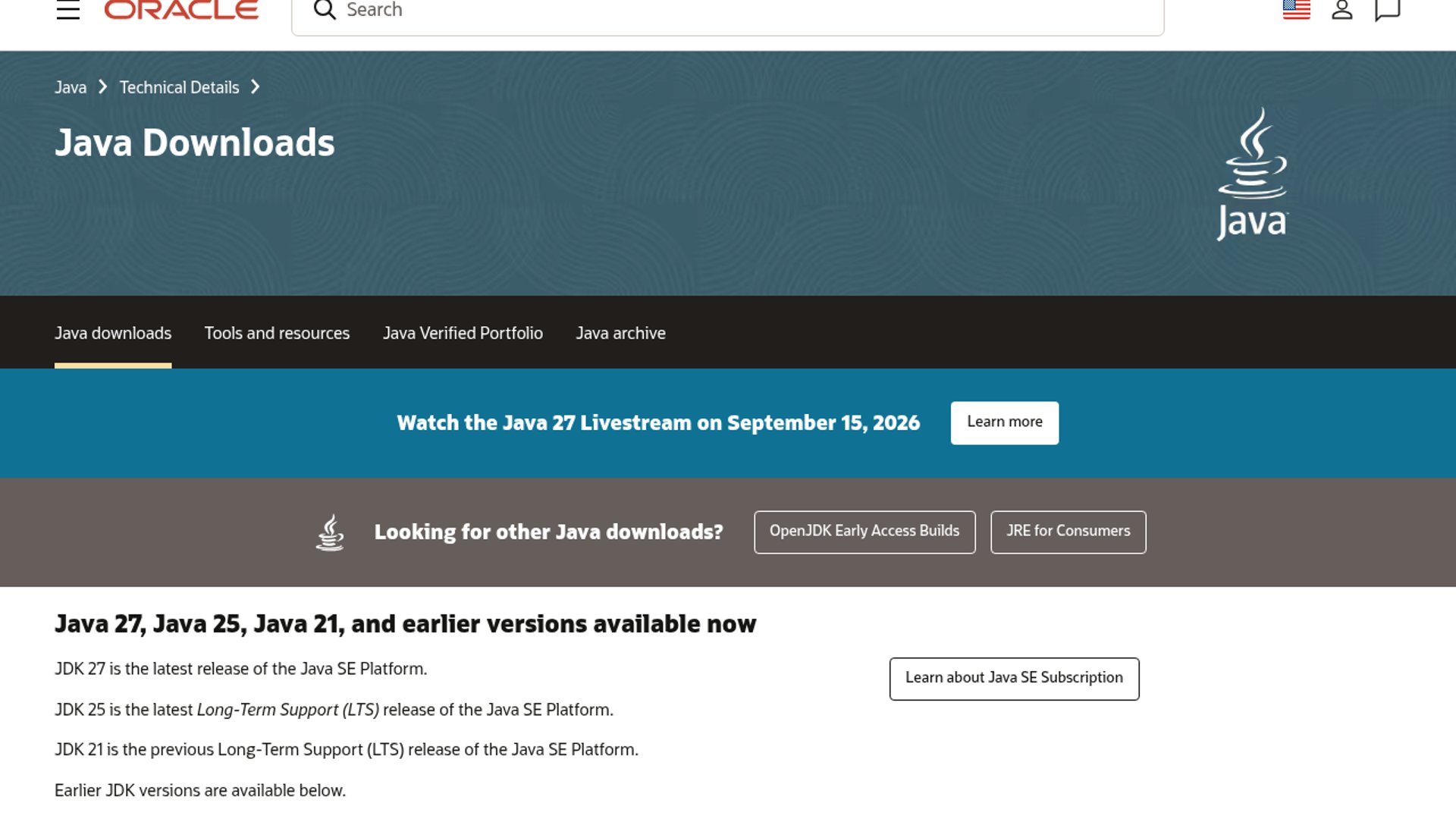Focus the Search input field
1456x819 pixels.
tap(728, 11)
